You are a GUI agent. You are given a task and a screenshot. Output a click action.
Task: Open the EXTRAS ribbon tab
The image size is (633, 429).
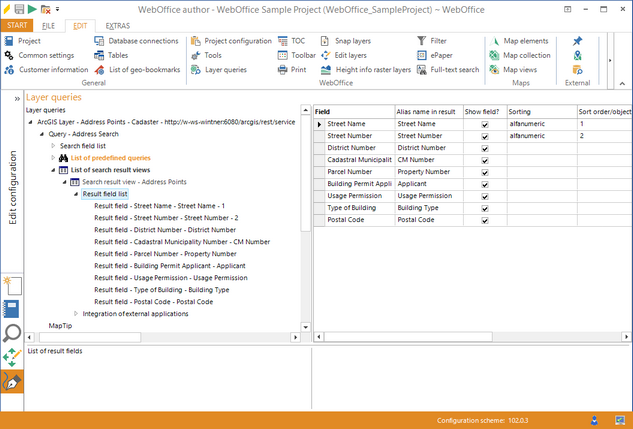117,26
